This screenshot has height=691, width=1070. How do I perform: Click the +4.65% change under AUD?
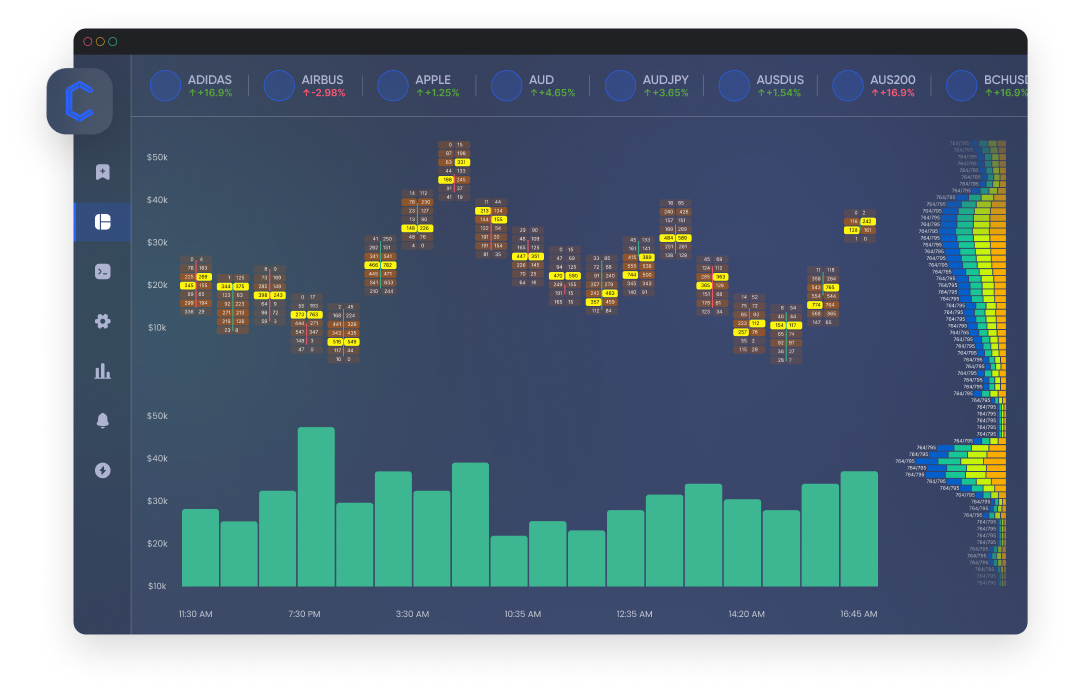pos(552,93)
